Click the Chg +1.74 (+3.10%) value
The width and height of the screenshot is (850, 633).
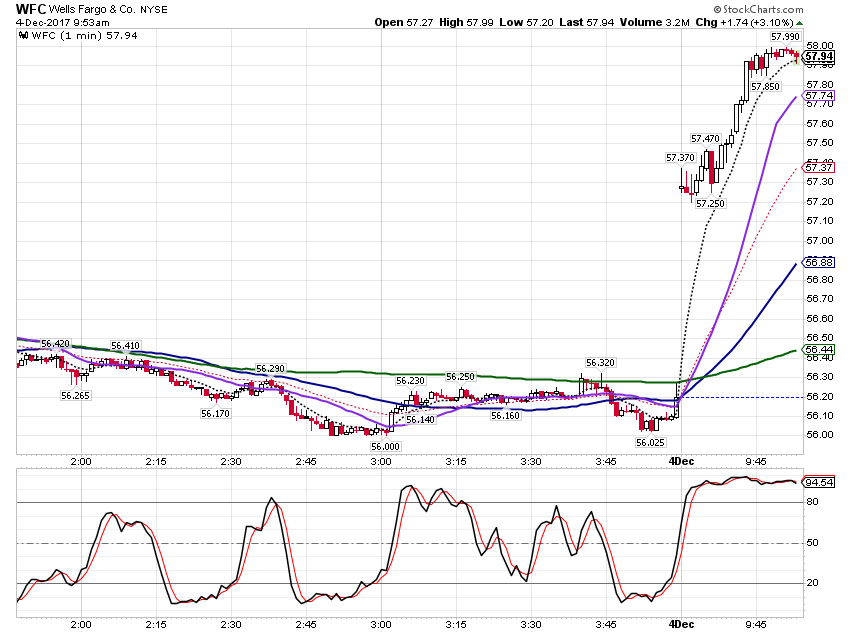pos(744,22)
